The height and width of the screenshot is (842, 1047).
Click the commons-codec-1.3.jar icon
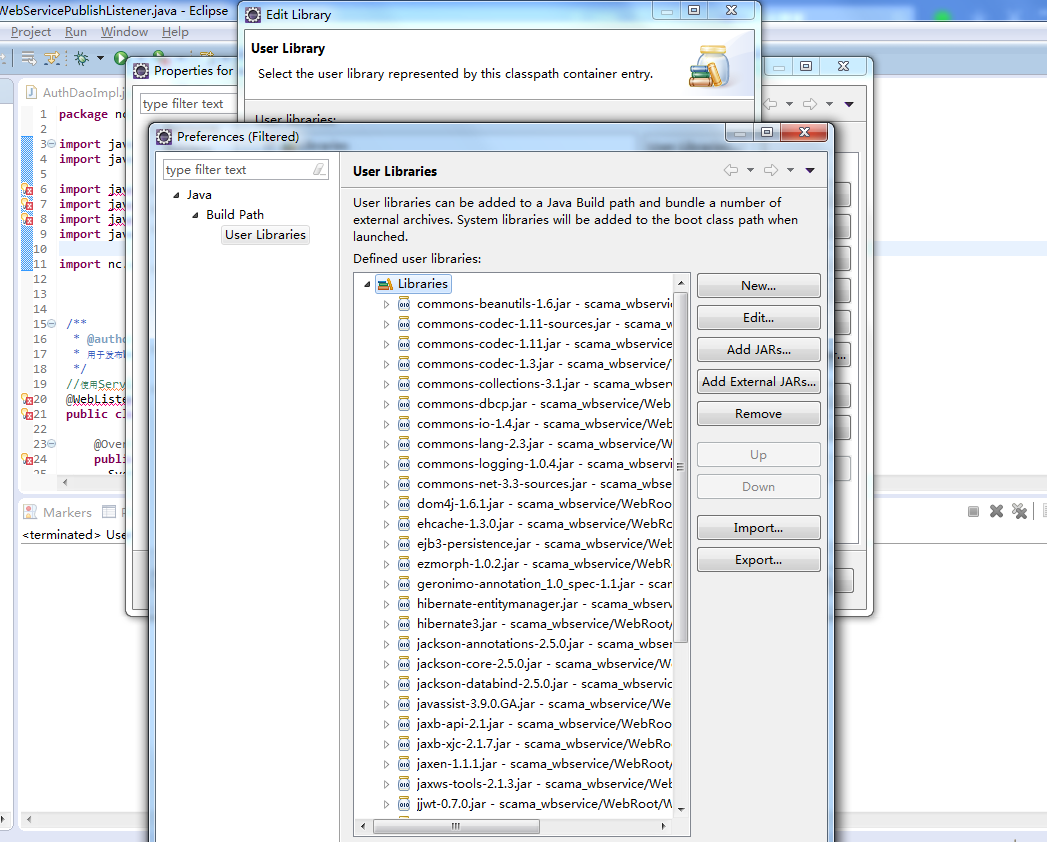[404, 365]
